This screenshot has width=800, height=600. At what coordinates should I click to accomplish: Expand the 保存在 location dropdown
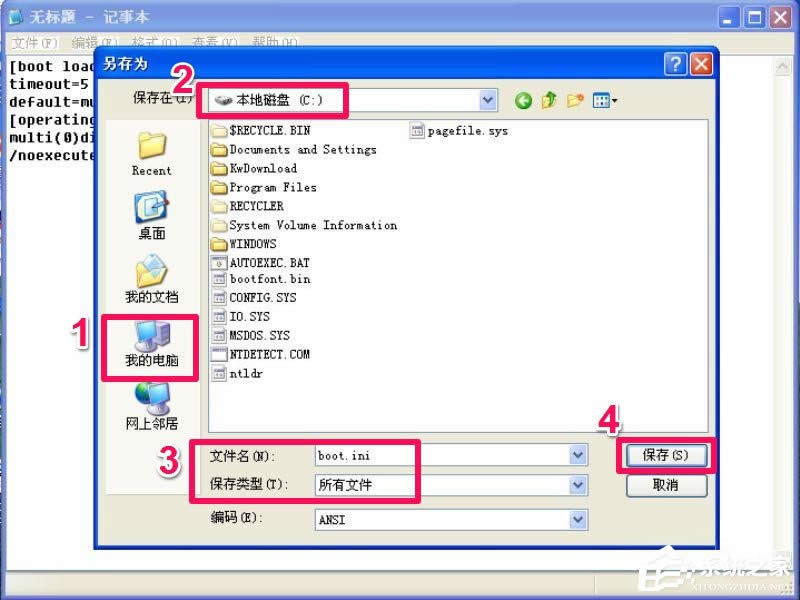(x=488, y=100)
